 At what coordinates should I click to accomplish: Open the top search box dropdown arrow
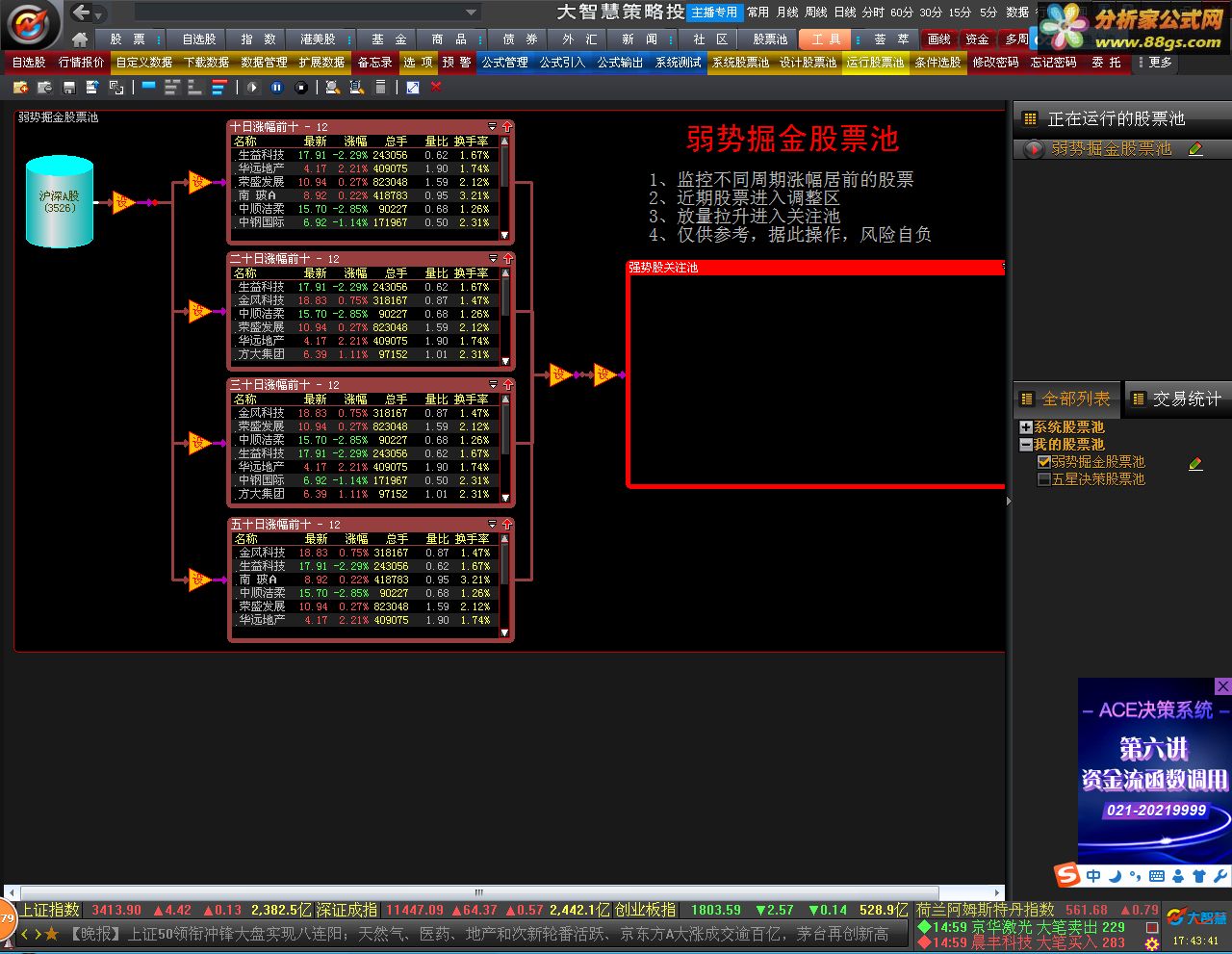[472, 13]
